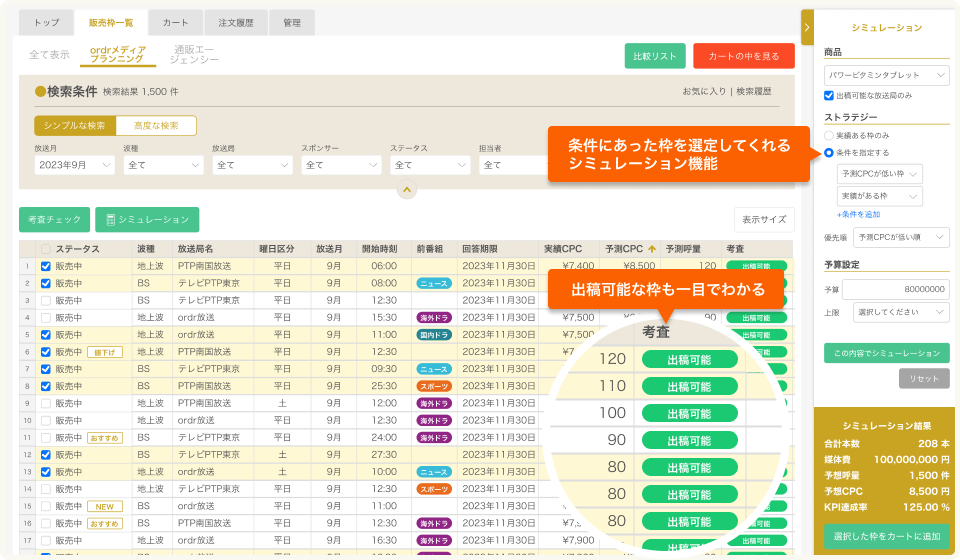The height and width of the screenshot is (560, 960).
Task: Uncheck 出稿可能な放送局のみ checkbox
Action: 828,95
